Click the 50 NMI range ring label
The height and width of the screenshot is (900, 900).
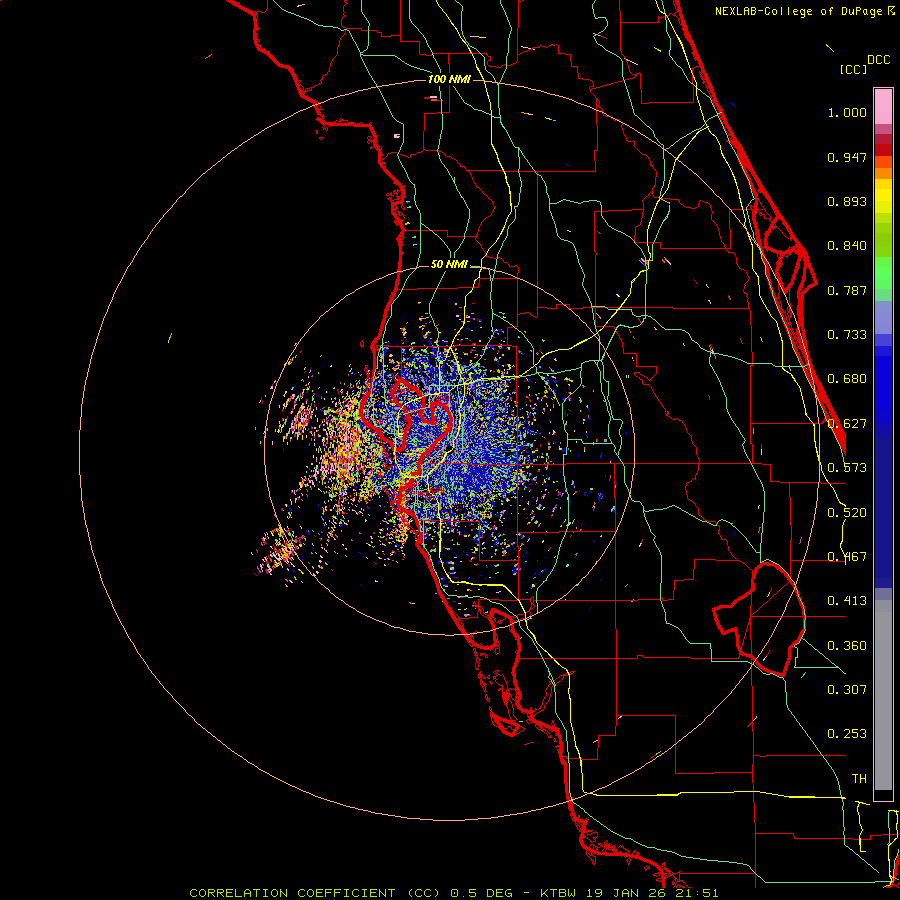coord(449,264)
